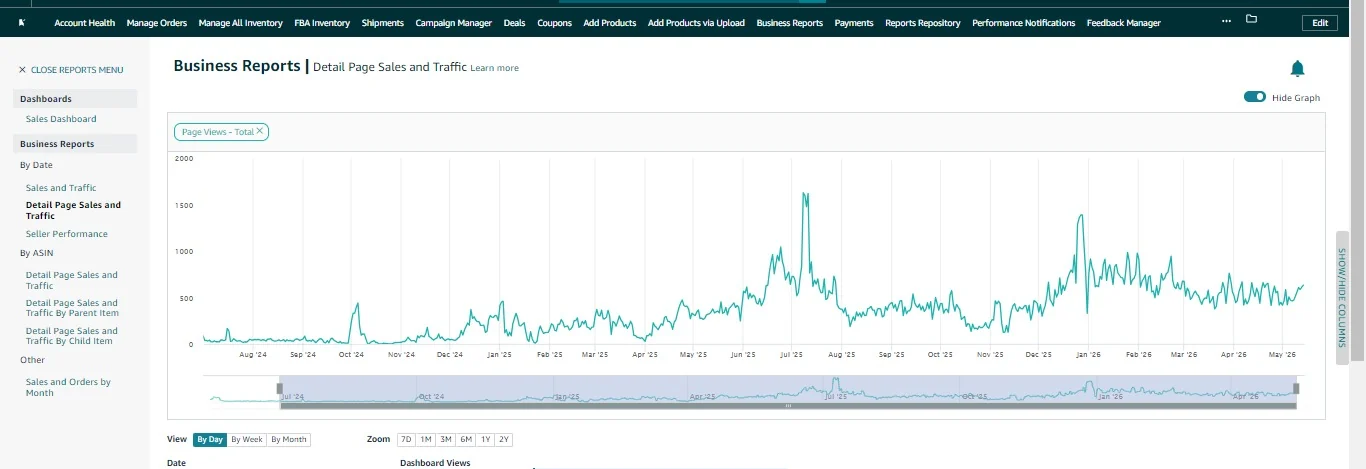This screenshot has height=469, width=1366.
Task: Click the Business Reports sidebar header
Action: pyautogui.click(x=75, y=144)
